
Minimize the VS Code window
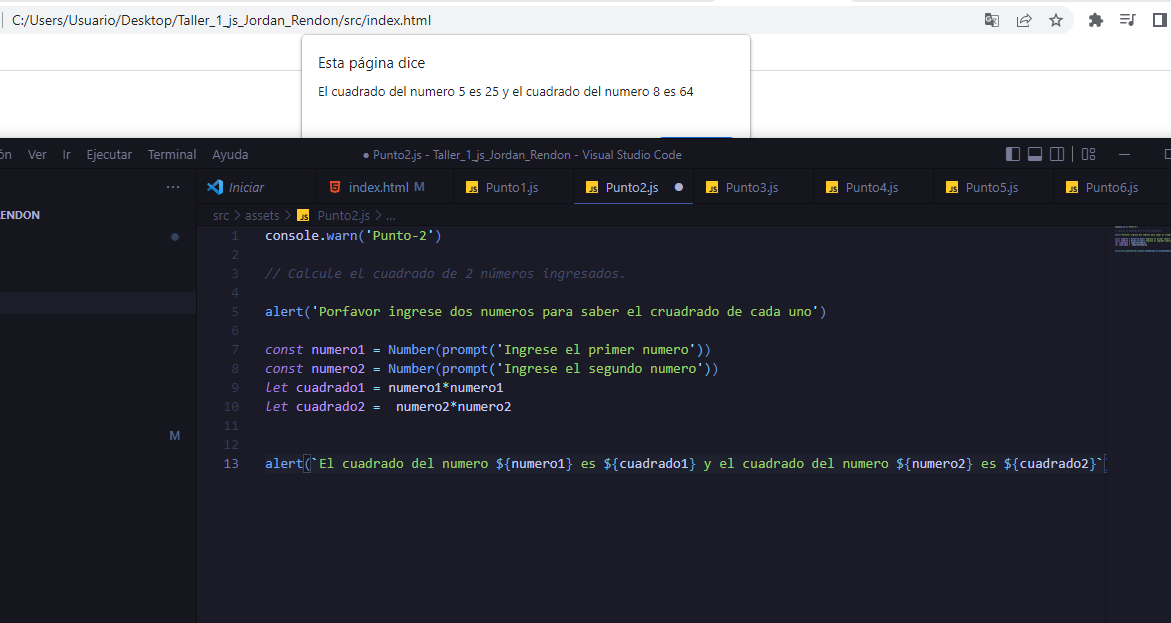point(1124,154)
